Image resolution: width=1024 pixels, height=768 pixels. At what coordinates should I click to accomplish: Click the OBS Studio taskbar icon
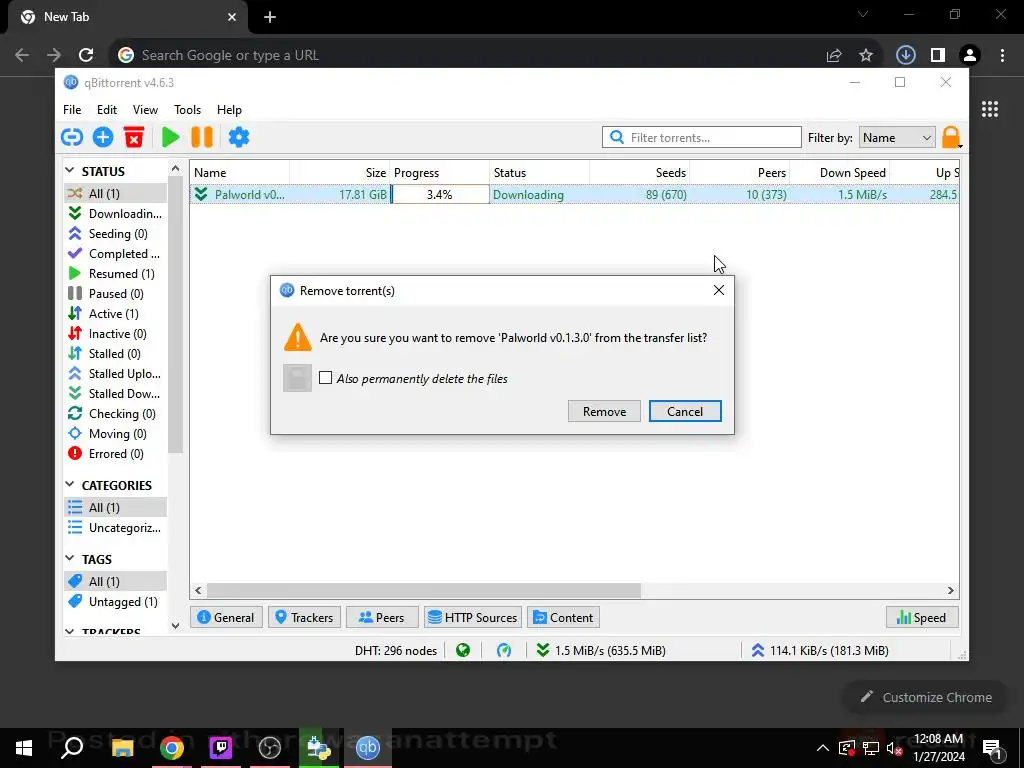click(x=270, y=748)
